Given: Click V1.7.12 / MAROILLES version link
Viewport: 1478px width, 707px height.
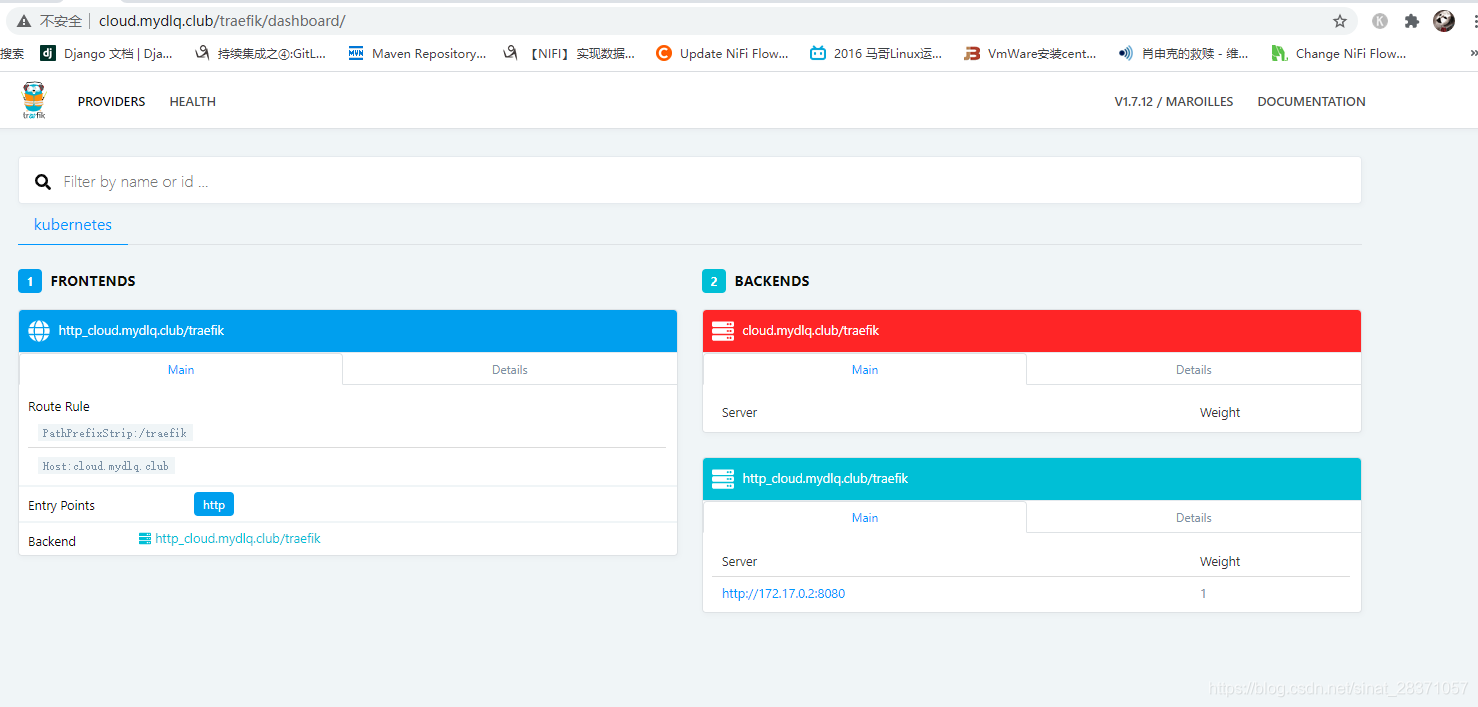Looking at the screenshot, I should (x=1174, y=102).
